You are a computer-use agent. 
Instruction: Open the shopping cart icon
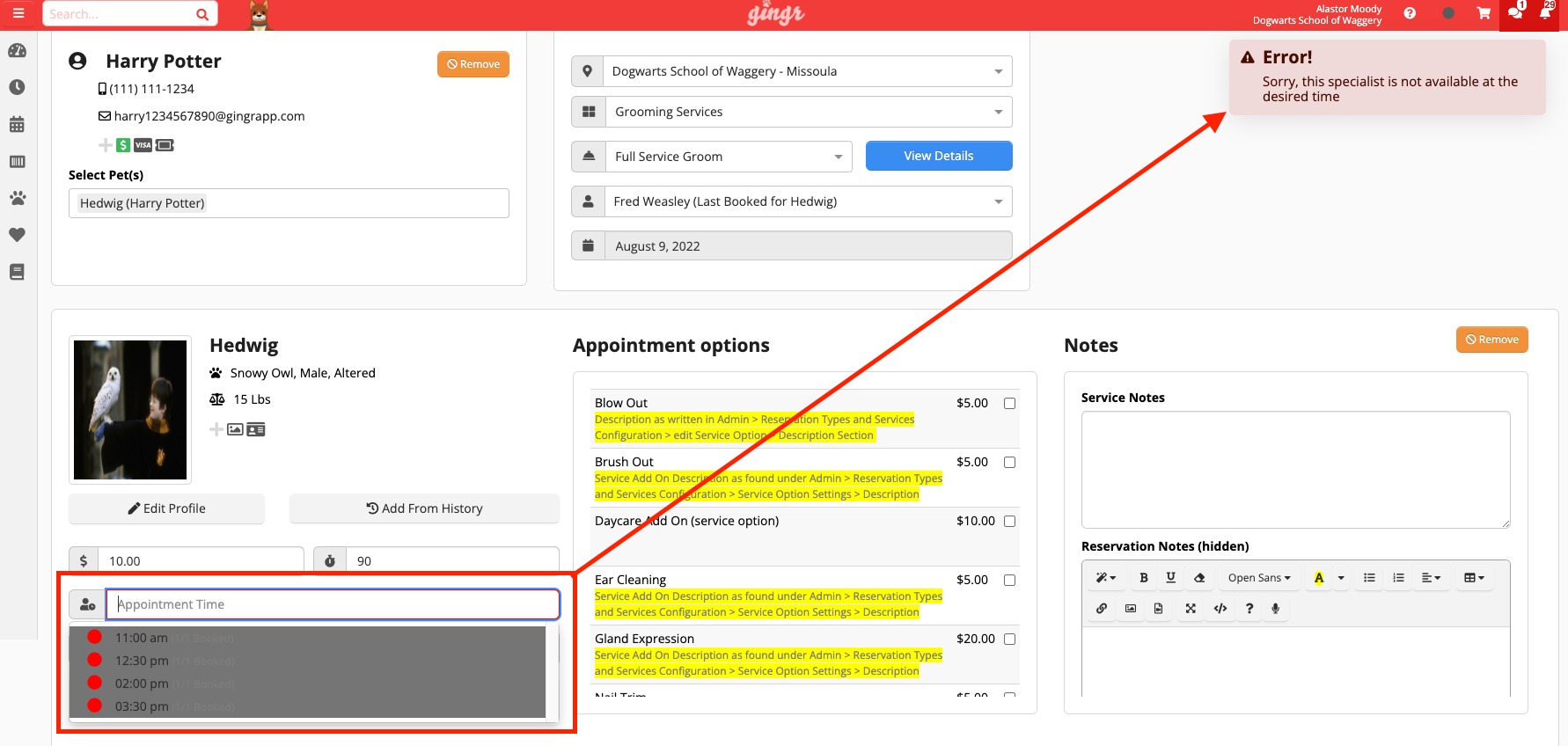click(x=1484, y=13)
